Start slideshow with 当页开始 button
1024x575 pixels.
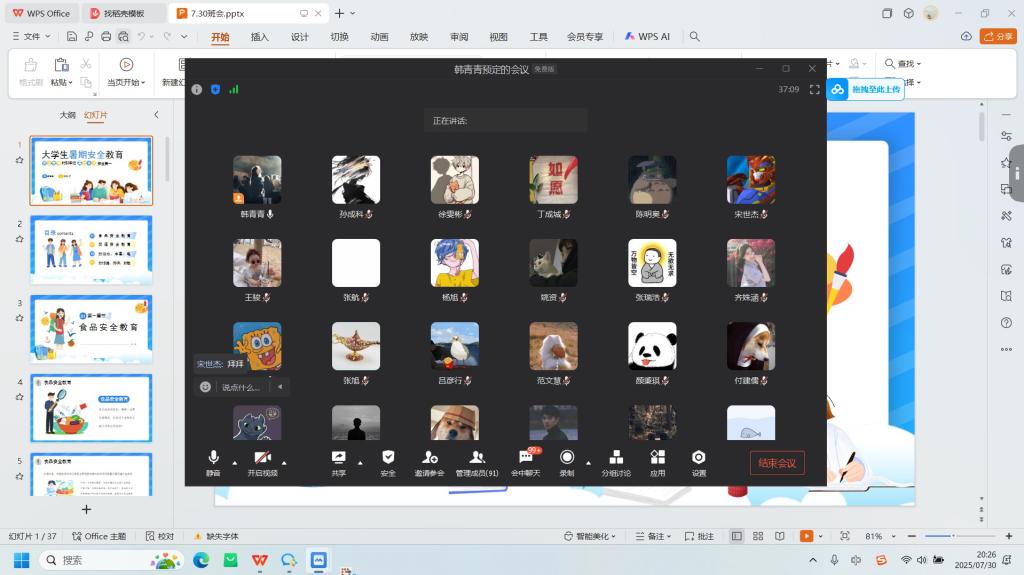pos(126,72)
